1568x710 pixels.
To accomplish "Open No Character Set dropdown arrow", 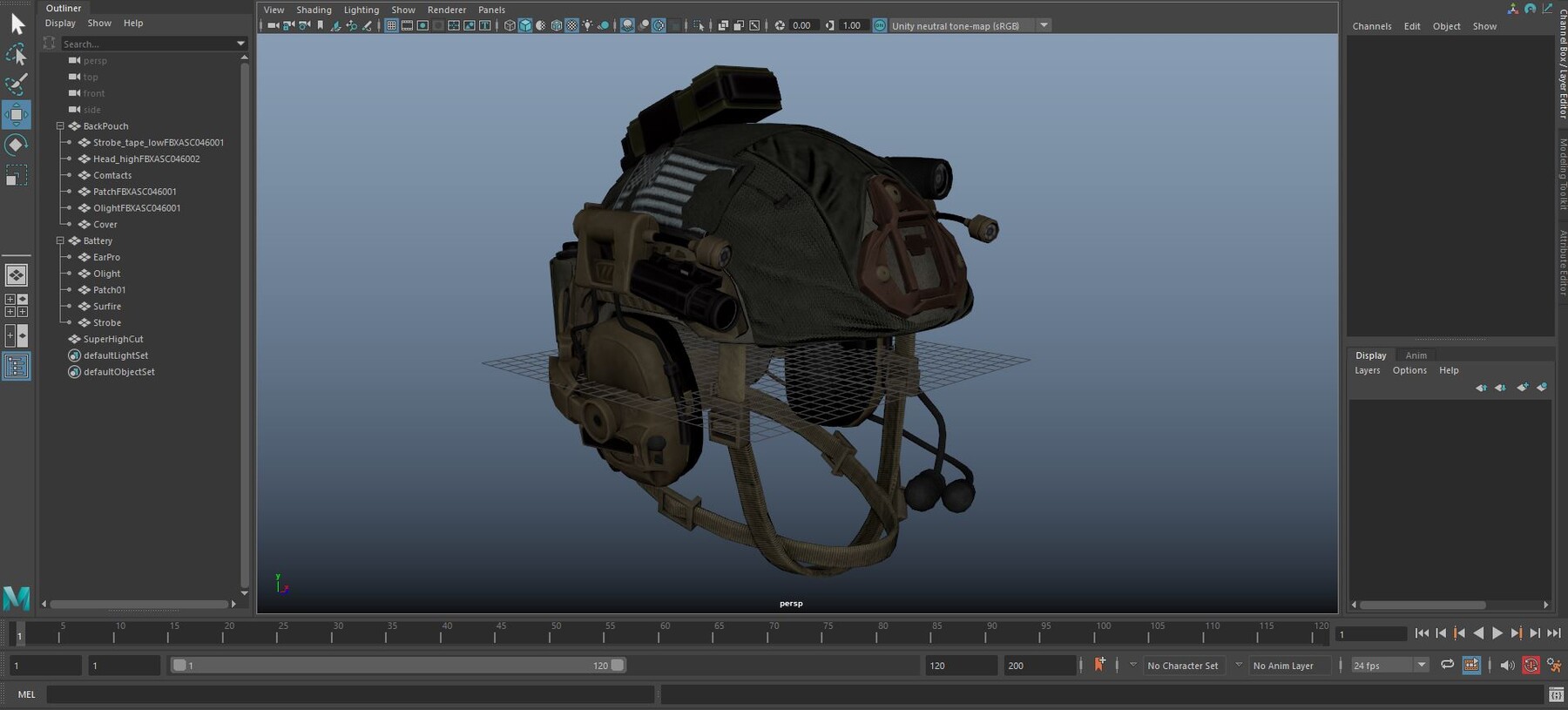I will pos(1133,665).
